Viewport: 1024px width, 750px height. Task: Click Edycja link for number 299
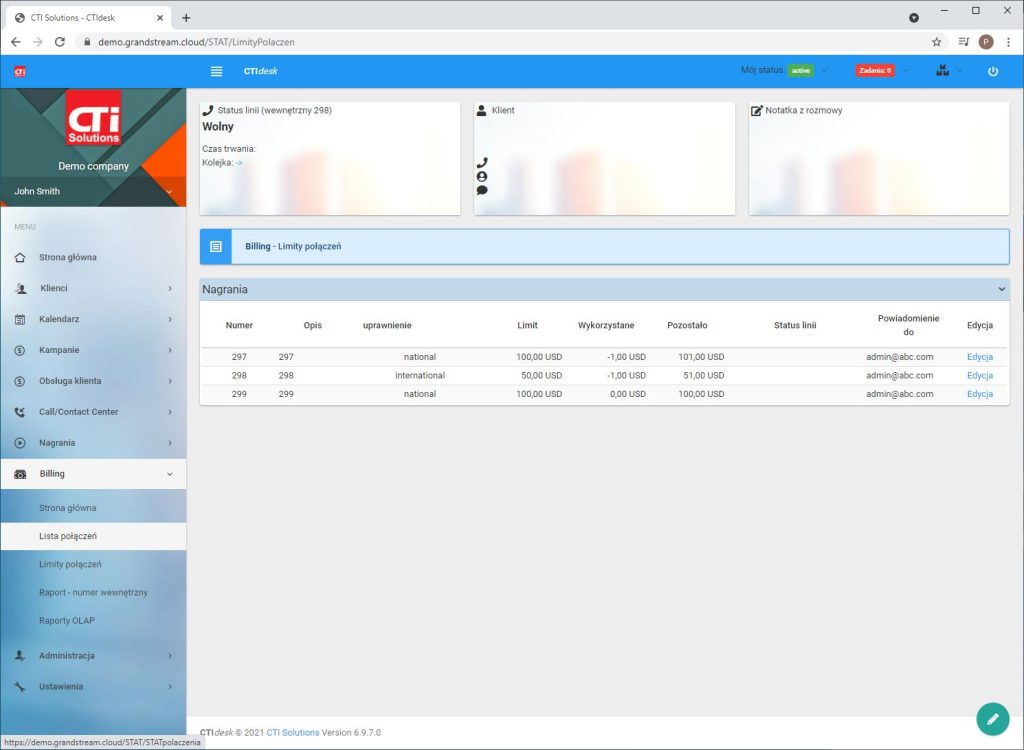[979, 394]
